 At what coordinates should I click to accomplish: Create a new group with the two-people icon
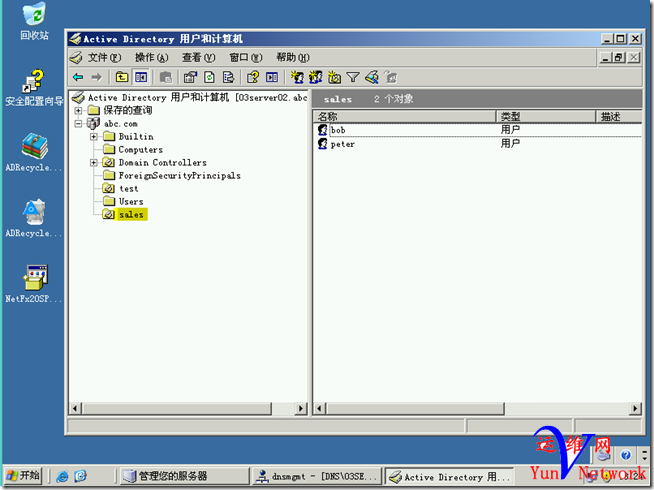click(x=316, y=77)
